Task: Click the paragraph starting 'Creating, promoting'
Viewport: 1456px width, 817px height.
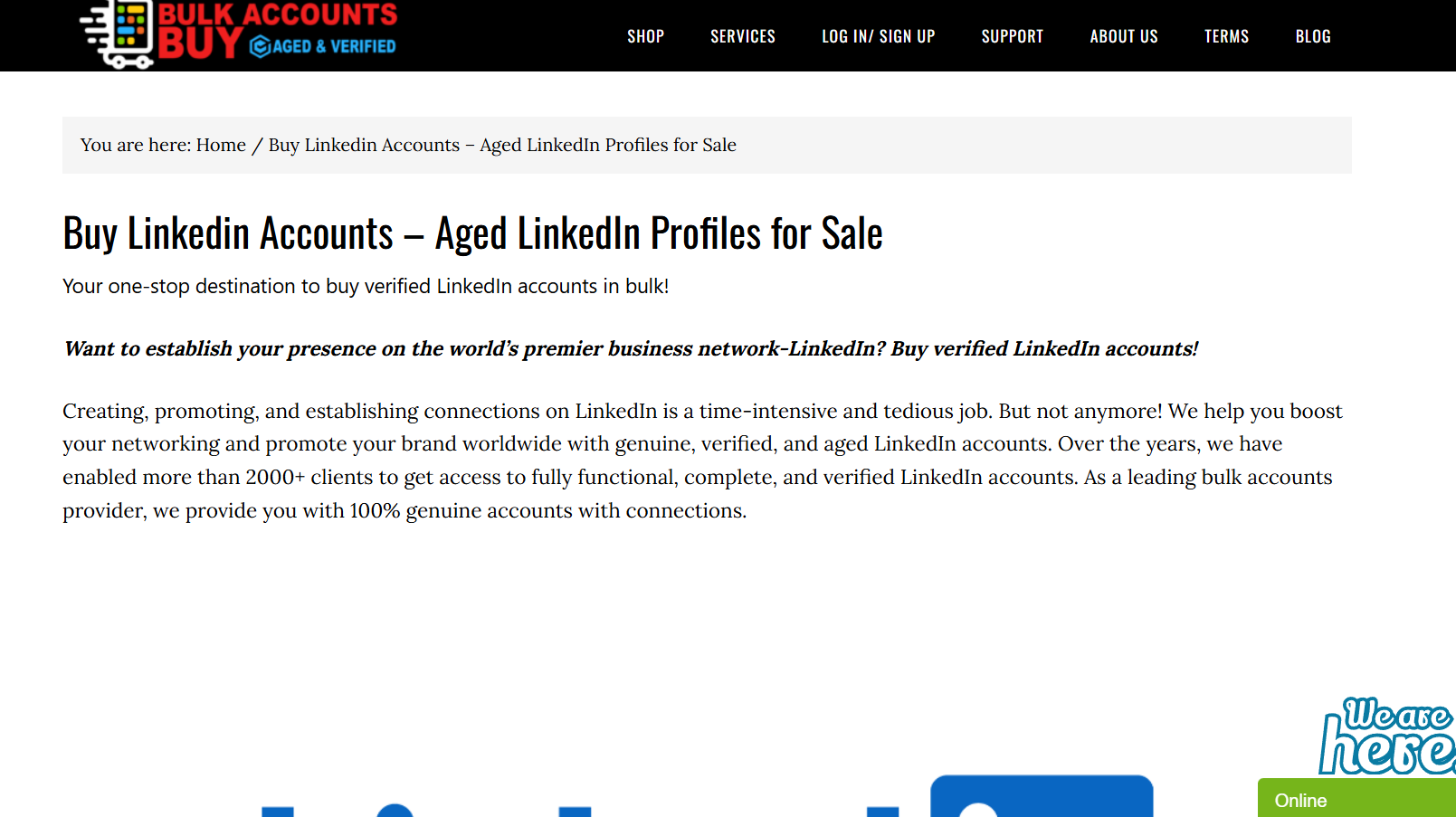Action: point(701,461)
